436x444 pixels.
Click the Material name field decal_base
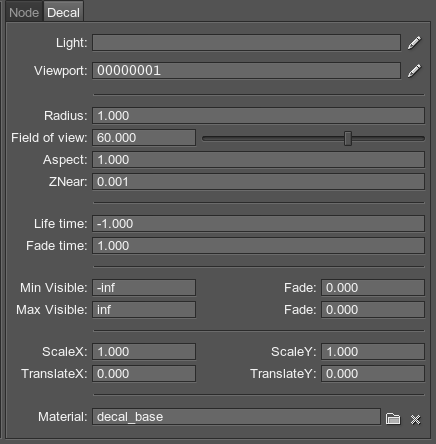(x=236, y=417)
